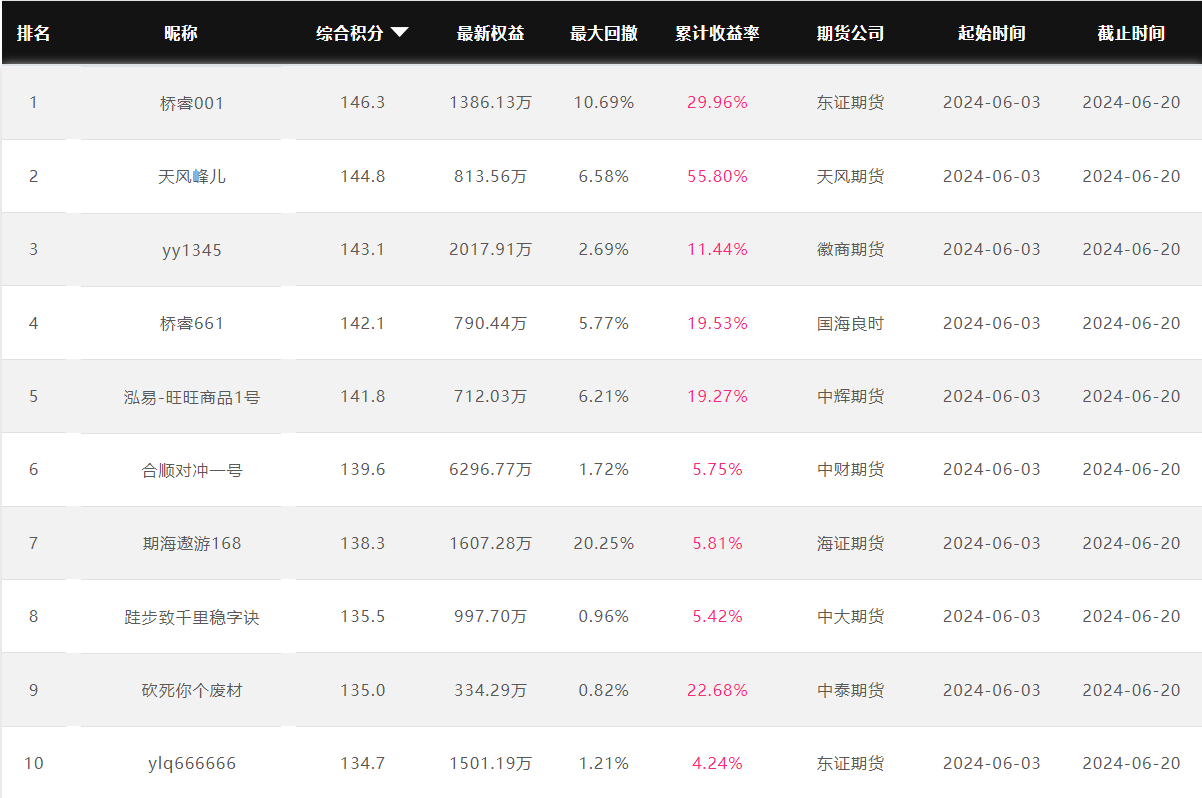Click equity value 1607.28万
This screenshot has width=1202, height=798.
[490, 543]
